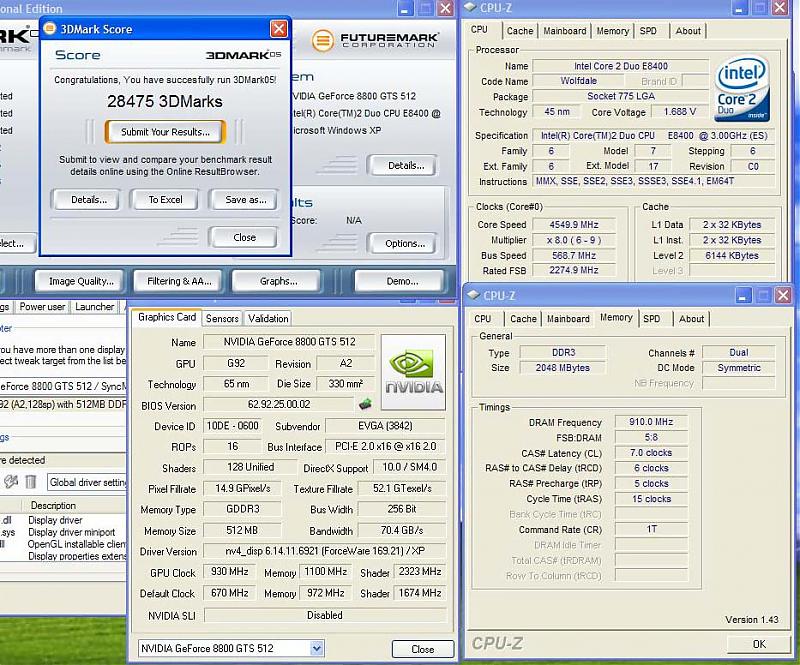Click the memory Type value DDR3

coord(563,353)
